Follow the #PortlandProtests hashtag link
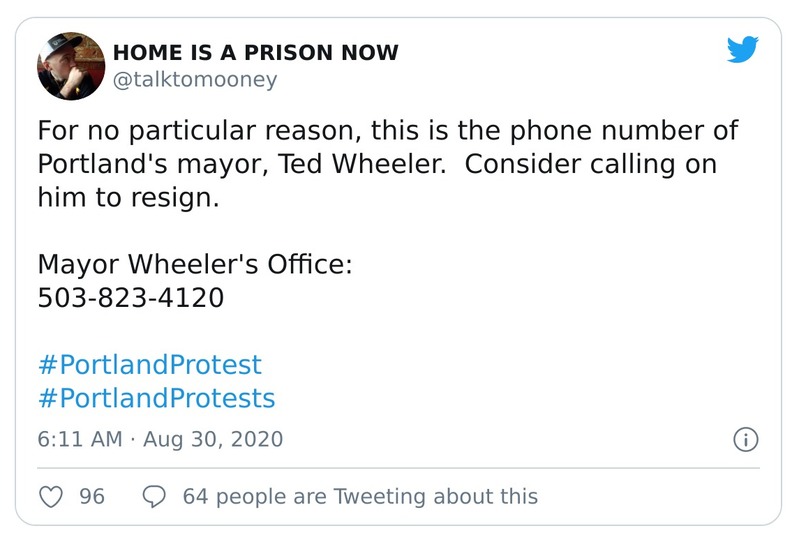This screenshot has height=542, width=799. point(156,398)
